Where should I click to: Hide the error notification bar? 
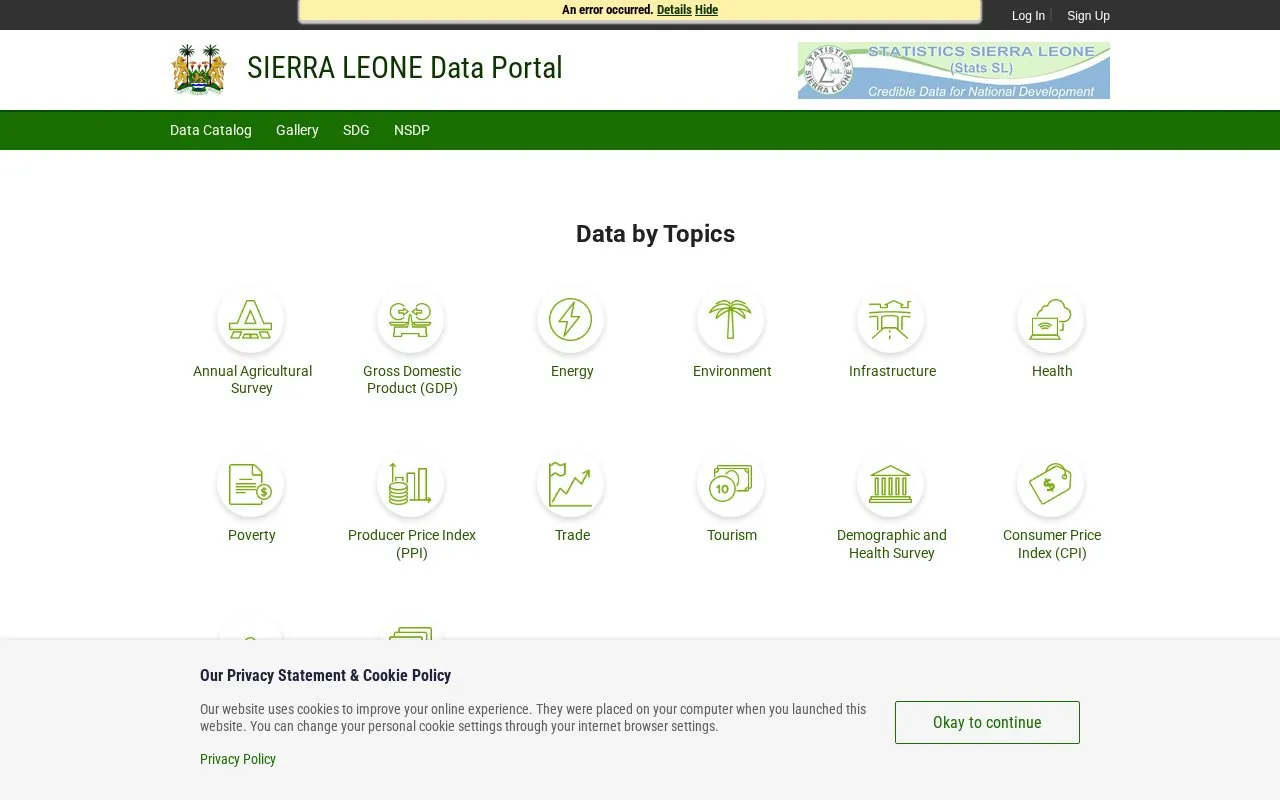(706, 10)
